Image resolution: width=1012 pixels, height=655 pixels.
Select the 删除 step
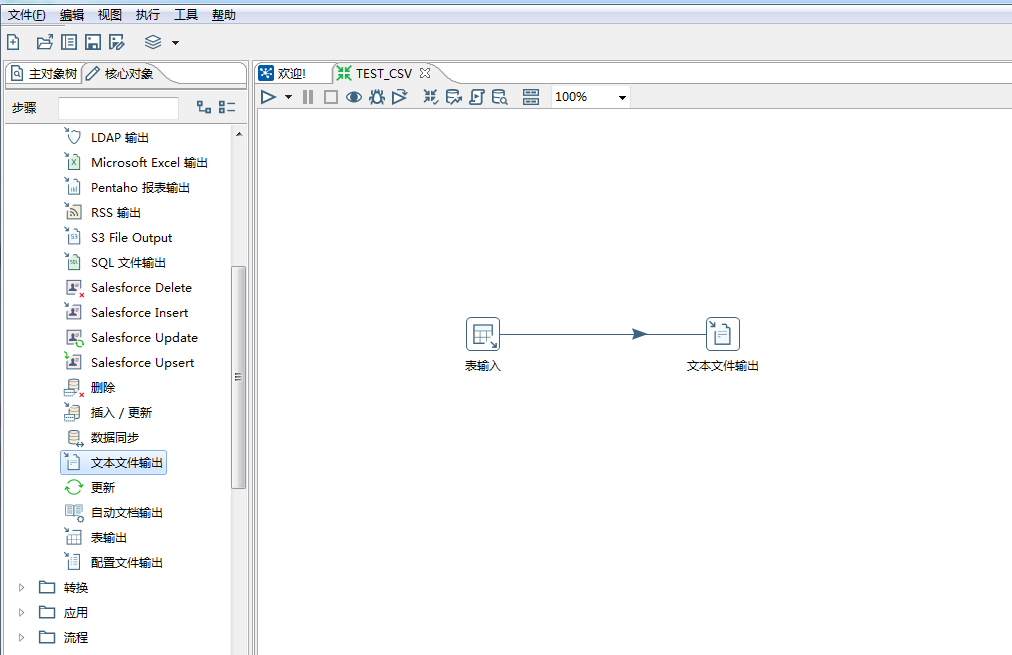click(90, 388)
